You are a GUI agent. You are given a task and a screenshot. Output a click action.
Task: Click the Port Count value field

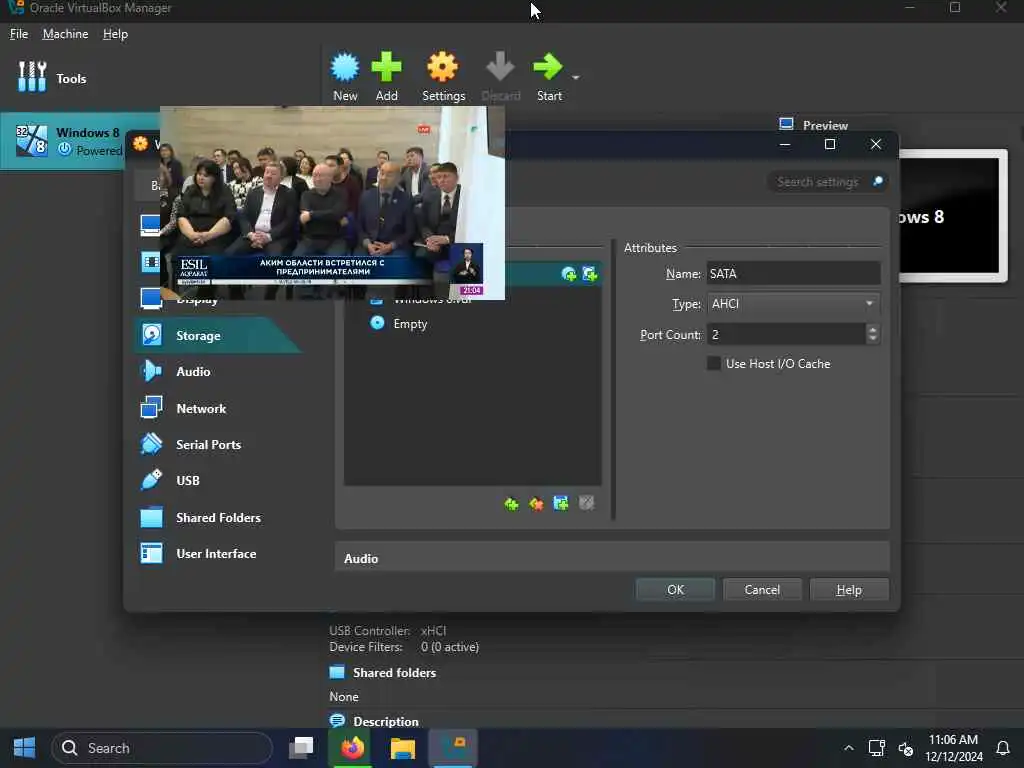click(786, 334)
